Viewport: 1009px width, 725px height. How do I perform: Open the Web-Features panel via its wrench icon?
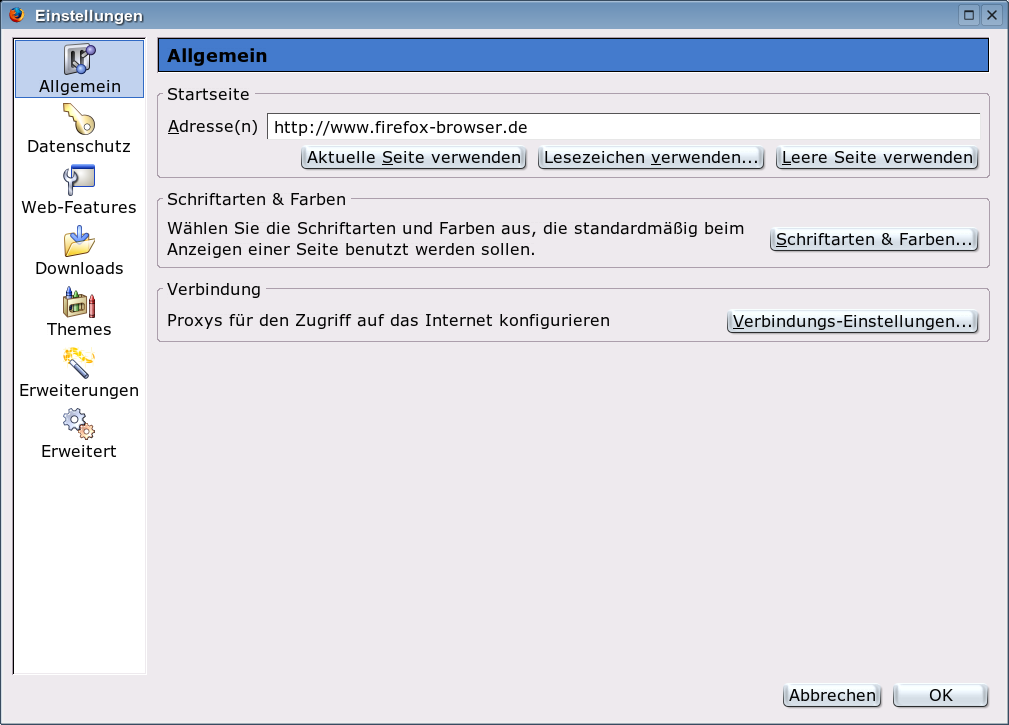[79, 181]
